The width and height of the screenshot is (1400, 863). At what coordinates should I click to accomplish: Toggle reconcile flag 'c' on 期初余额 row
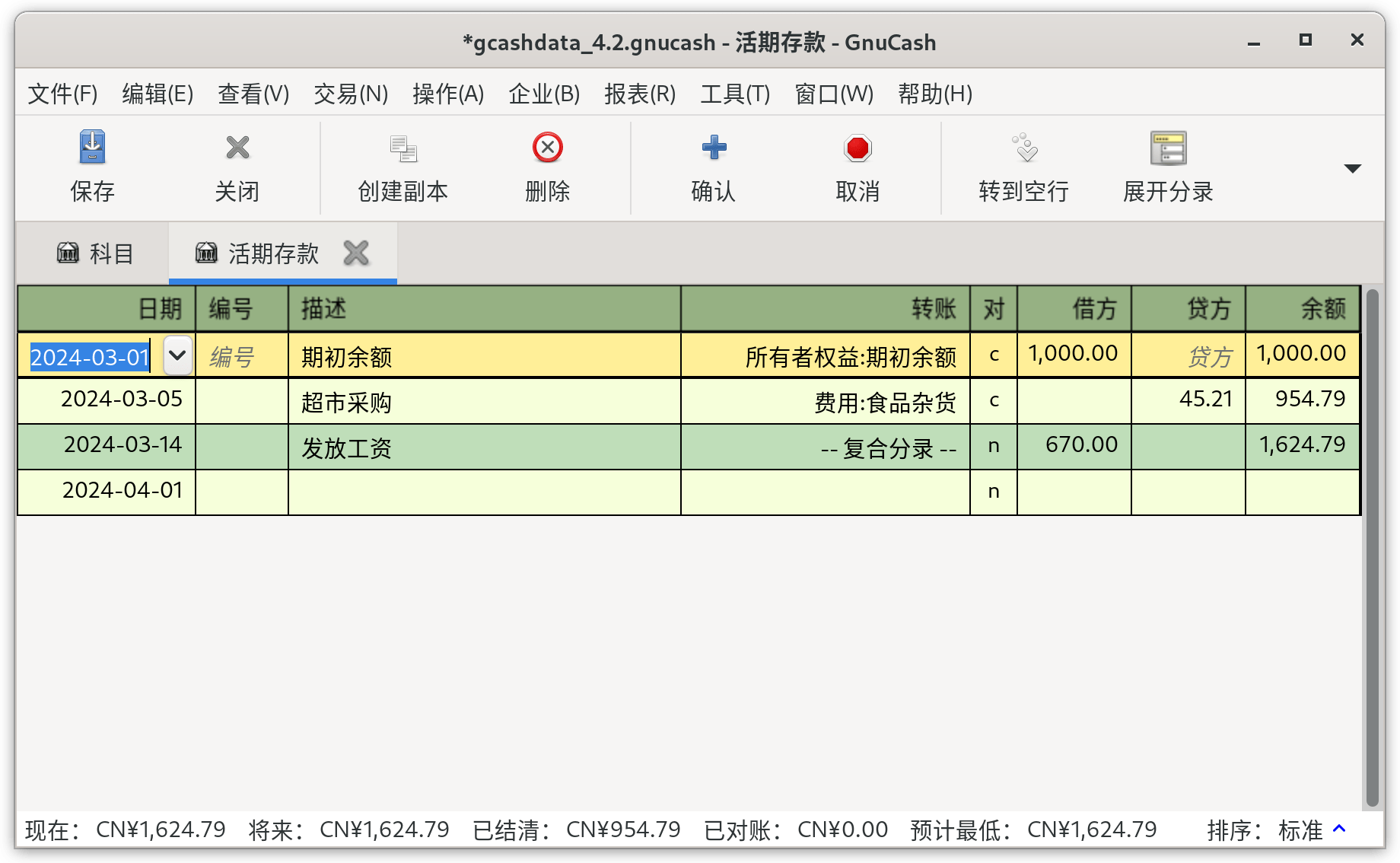point(994,355)
